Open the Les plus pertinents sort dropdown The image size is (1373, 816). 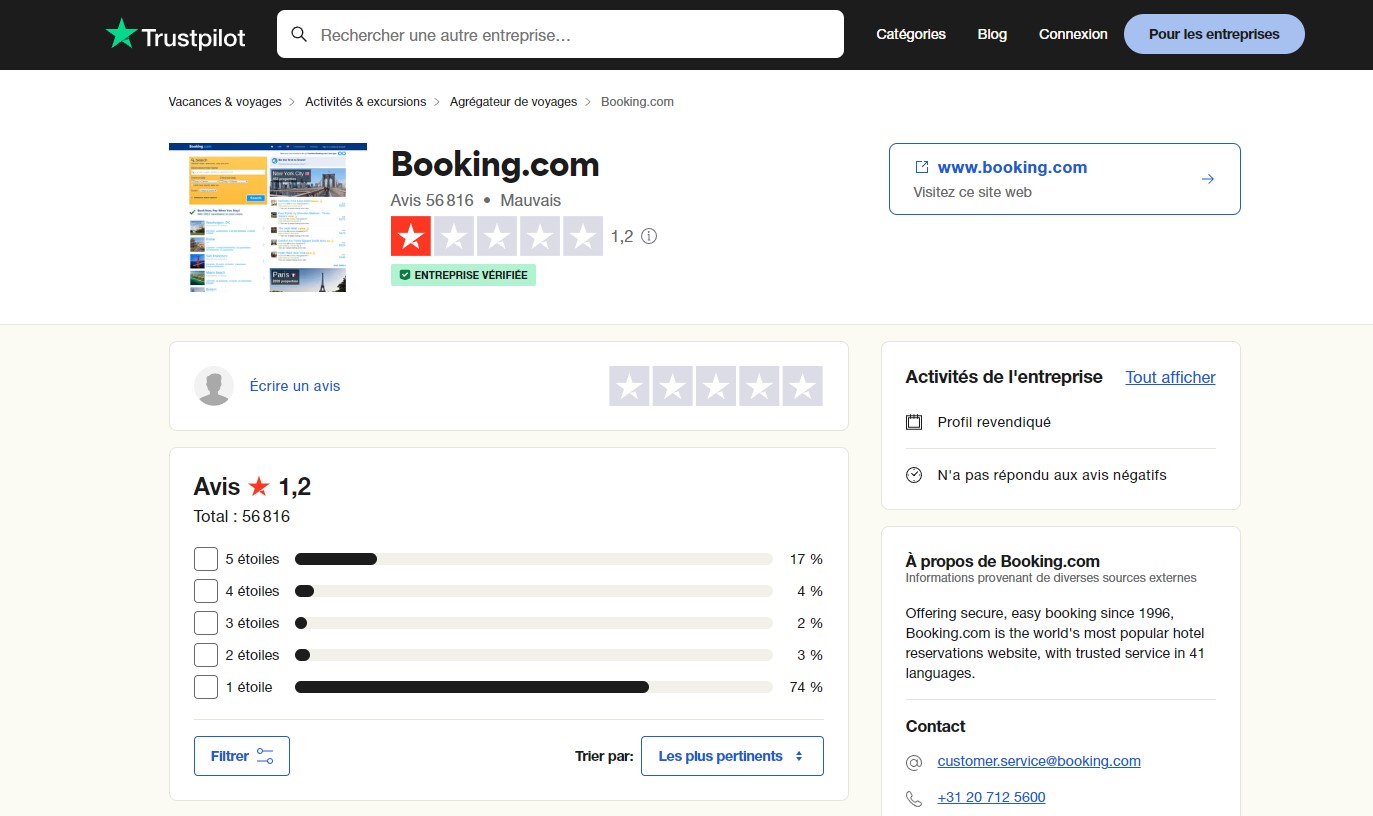(x=732, y=756)
